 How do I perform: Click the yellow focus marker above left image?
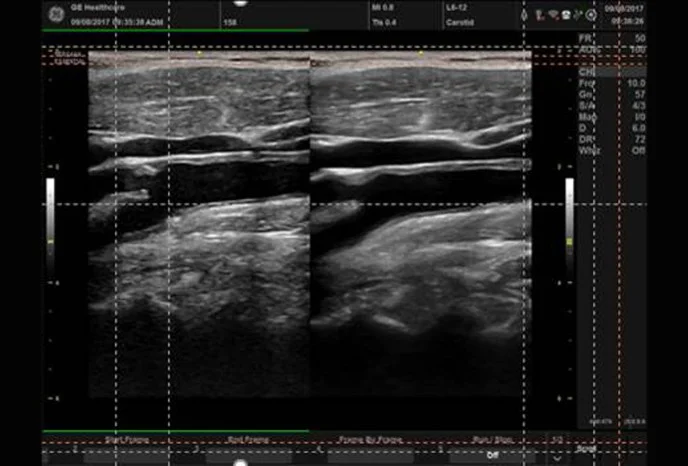[200, 53]
